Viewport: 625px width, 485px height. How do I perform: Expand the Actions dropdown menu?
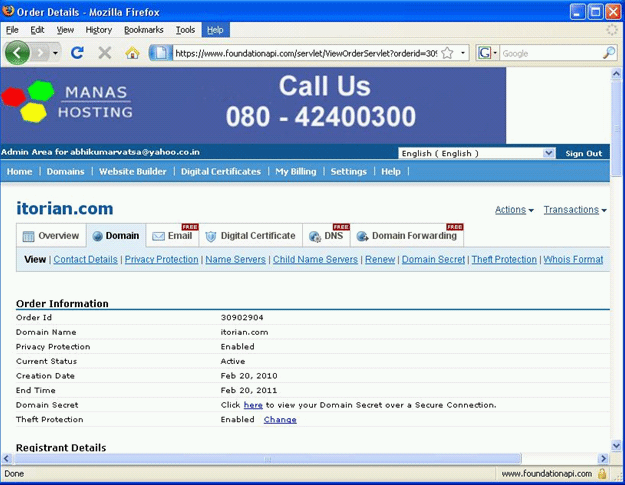click(x=514, y=210)
